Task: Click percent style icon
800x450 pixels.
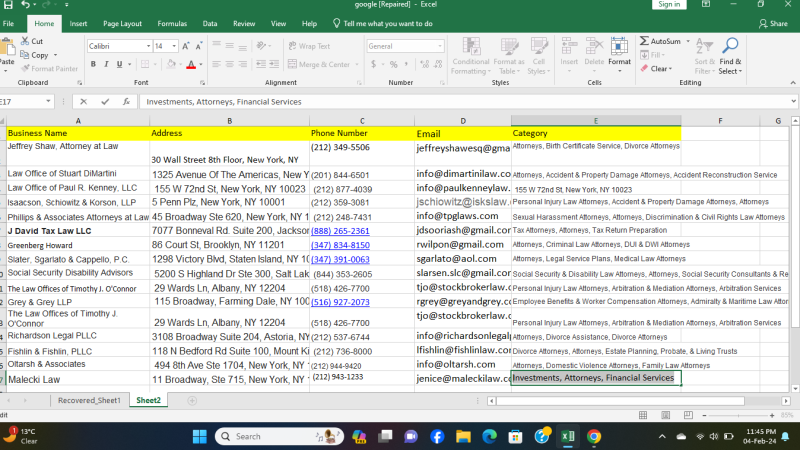Action: coord(393,64)
